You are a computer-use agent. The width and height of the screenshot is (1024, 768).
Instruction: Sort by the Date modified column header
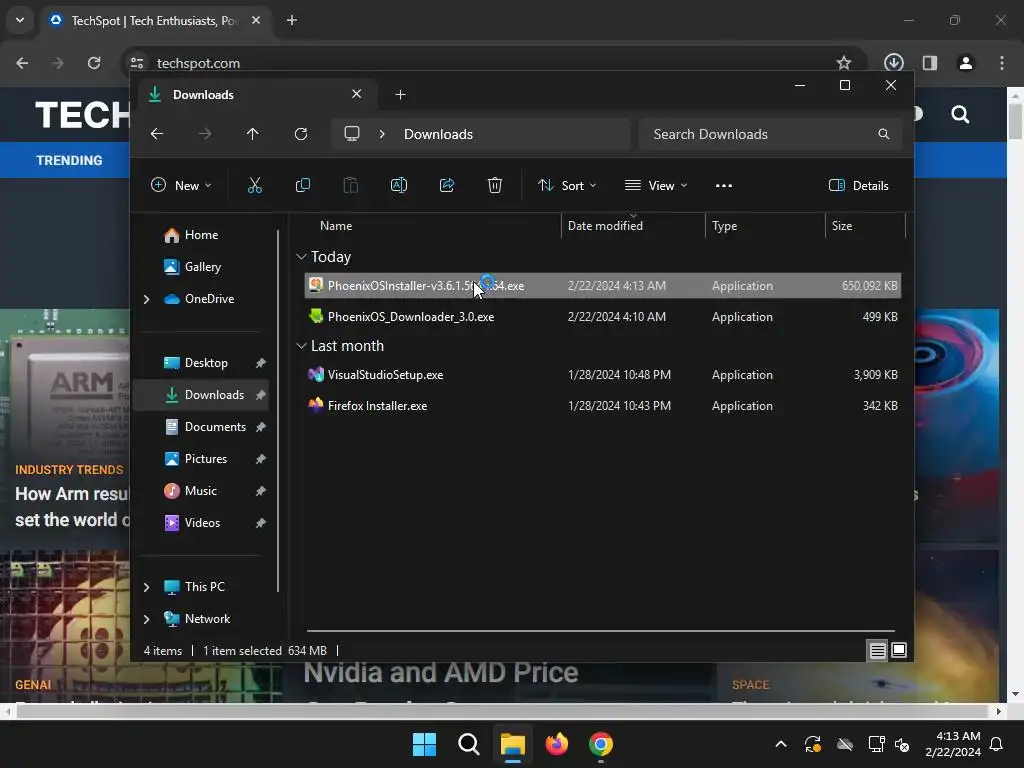pyautogui.click(x=605, y=226)
